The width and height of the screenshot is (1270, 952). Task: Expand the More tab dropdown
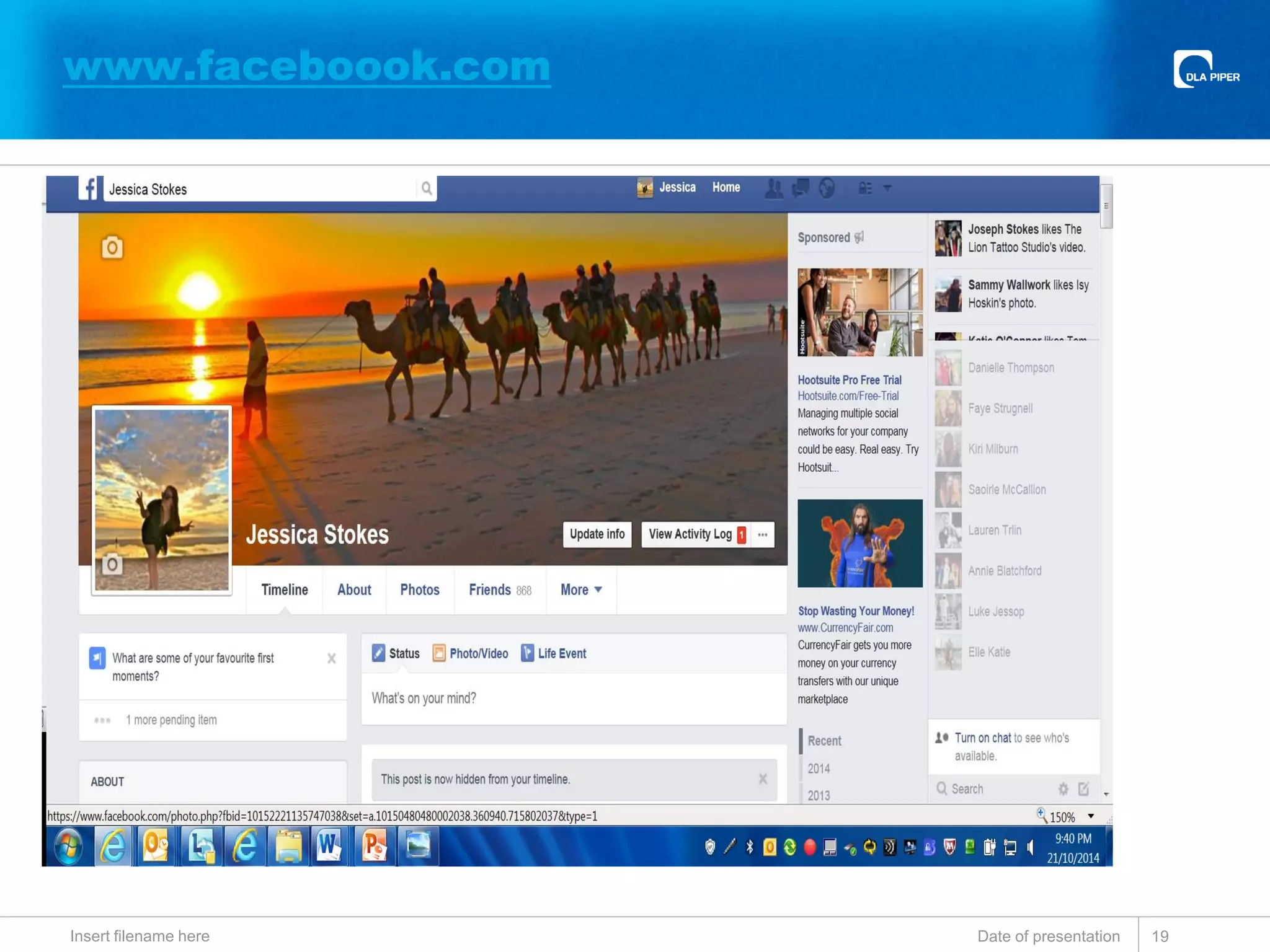(581, 590)
